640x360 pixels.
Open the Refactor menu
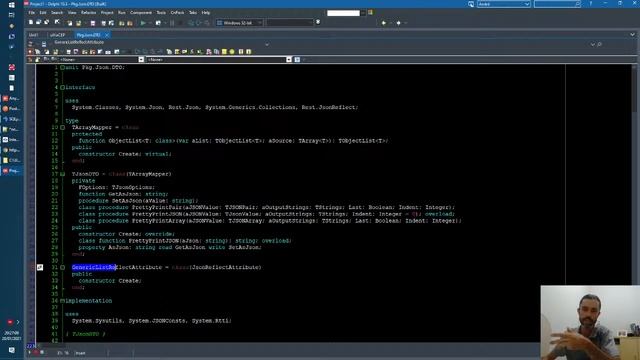click(88, 13)
